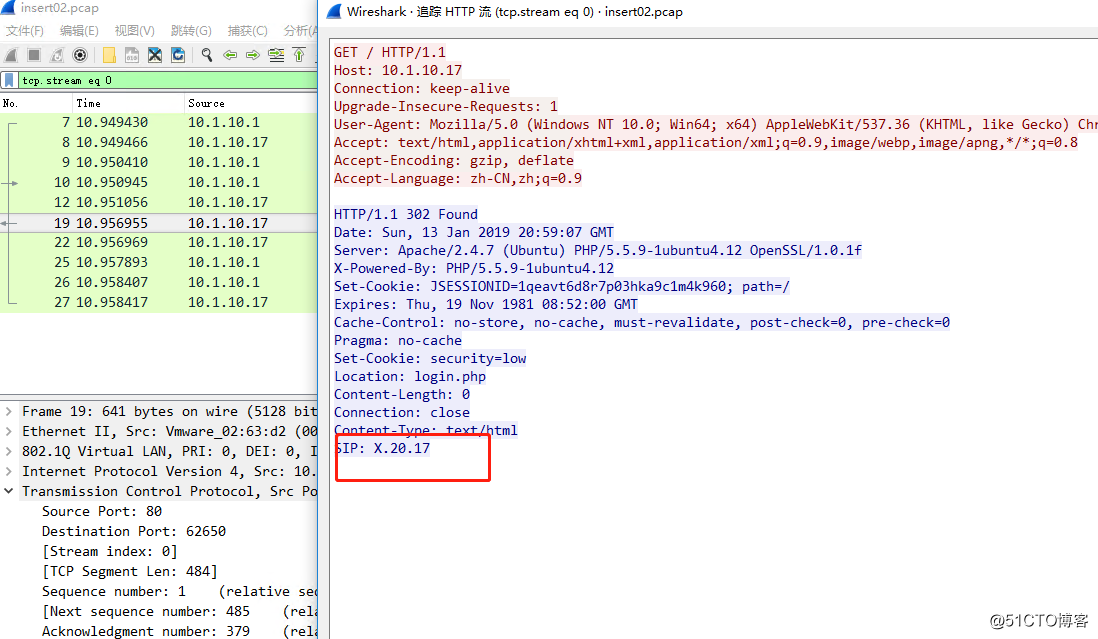Select packet 27 at time 10.958417
The width and height of the screenshot is (1098, 639).
(158, 302)
